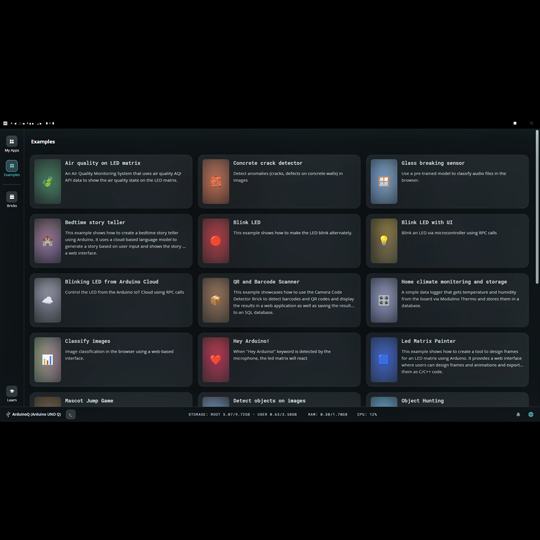Select the Glass breaking sensor example
The width and height of the screenshot is (540, 540).
tap(447, 181)
